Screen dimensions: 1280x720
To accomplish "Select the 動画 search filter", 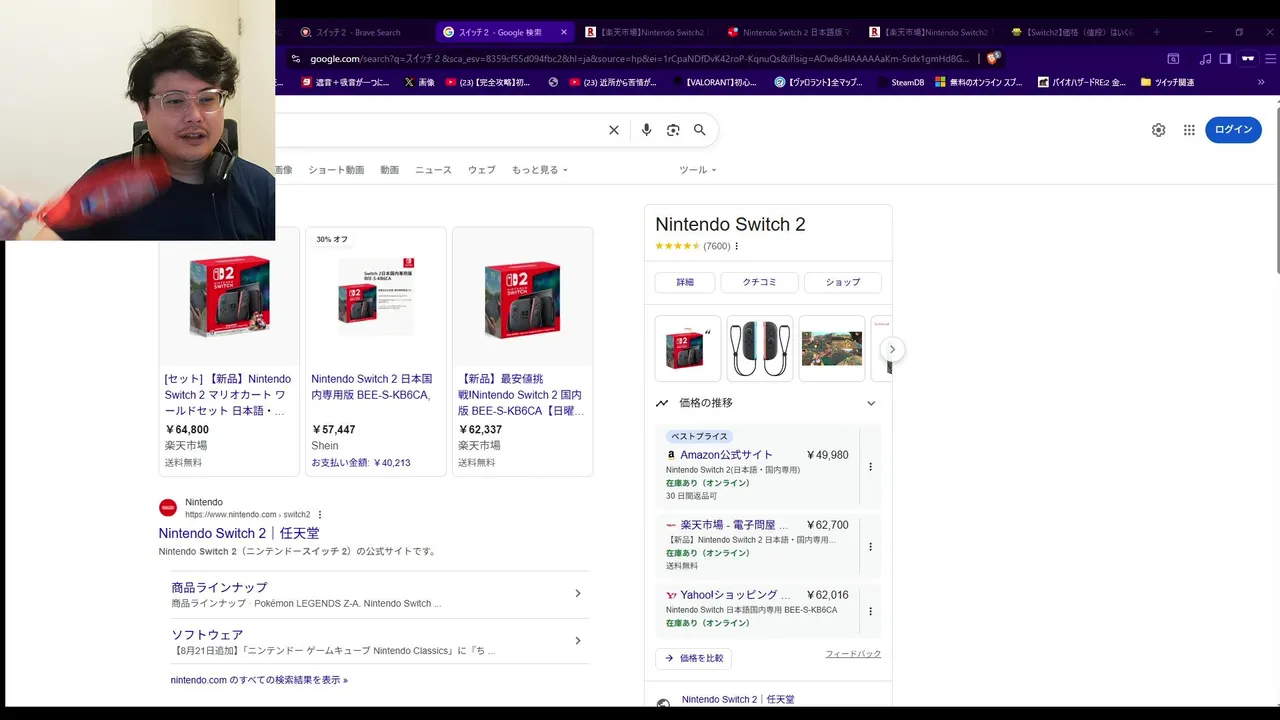I will click(389, 170).
